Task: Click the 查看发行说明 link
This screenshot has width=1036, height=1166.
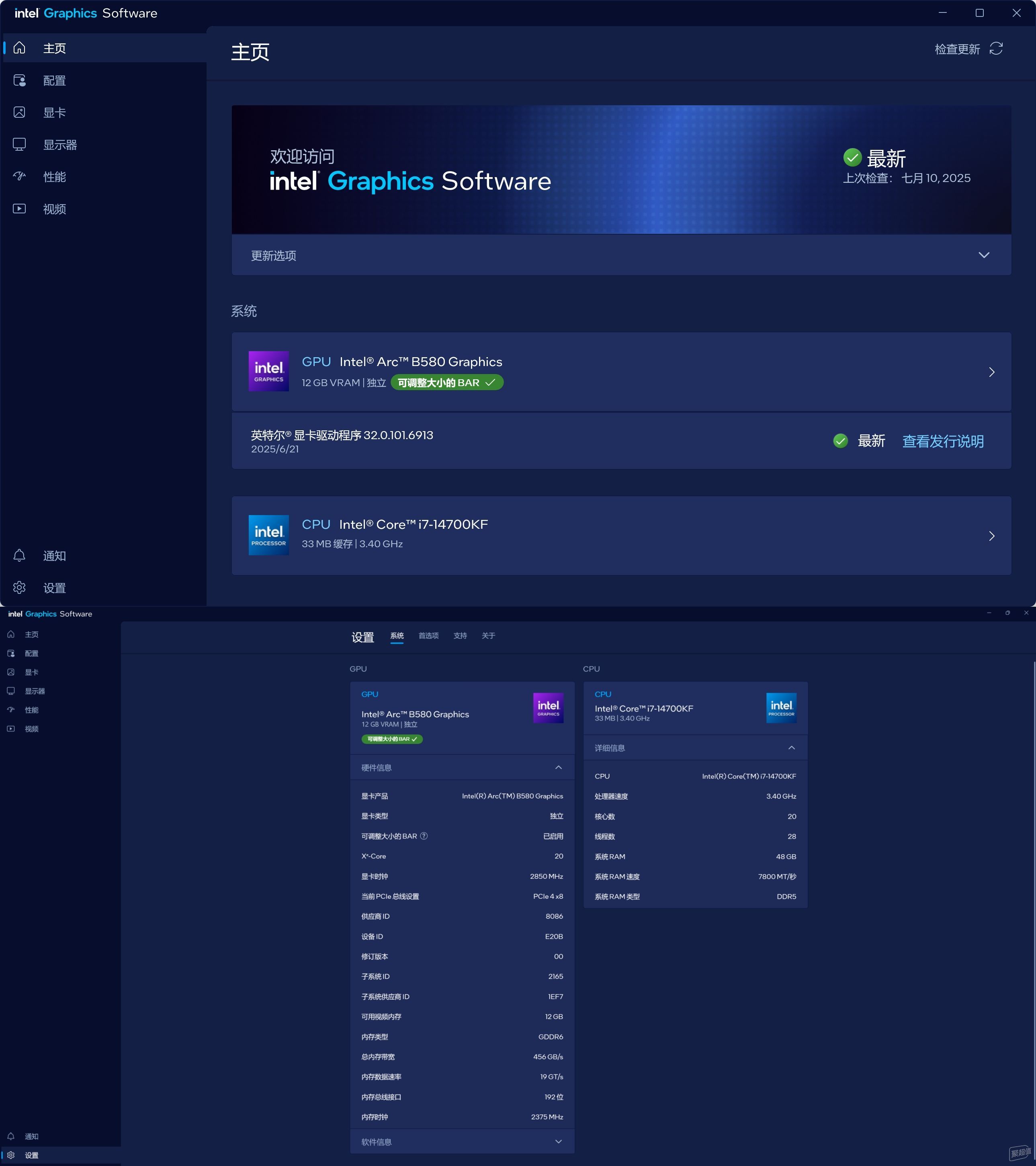Action: coord(943,441)
